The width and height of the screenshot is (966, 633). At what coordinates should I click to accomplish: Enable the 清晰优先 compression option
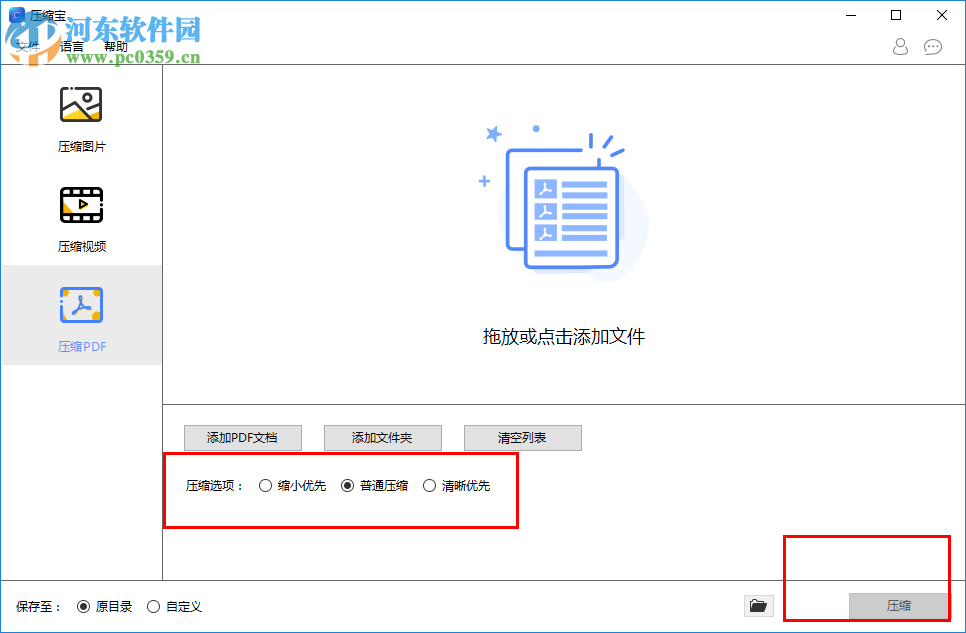coord(429,485)
